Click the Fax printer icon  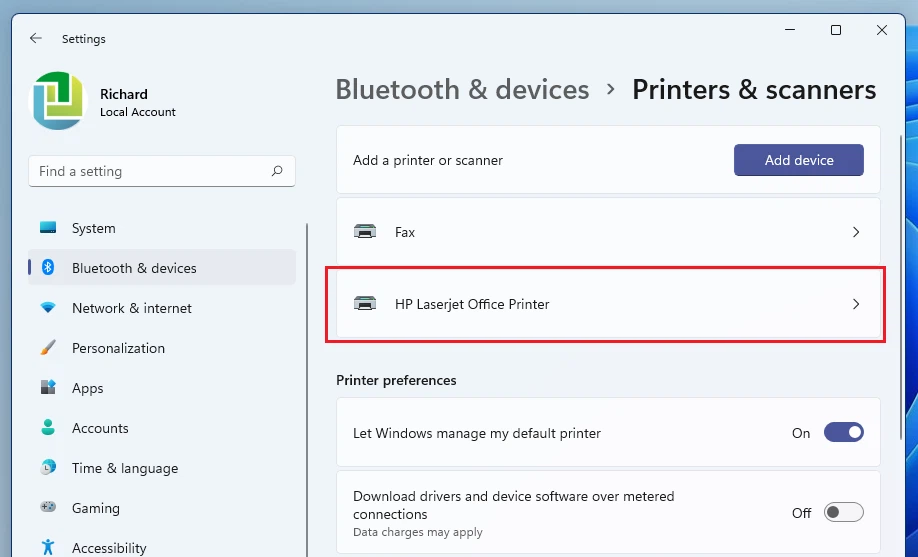(366, 232)
